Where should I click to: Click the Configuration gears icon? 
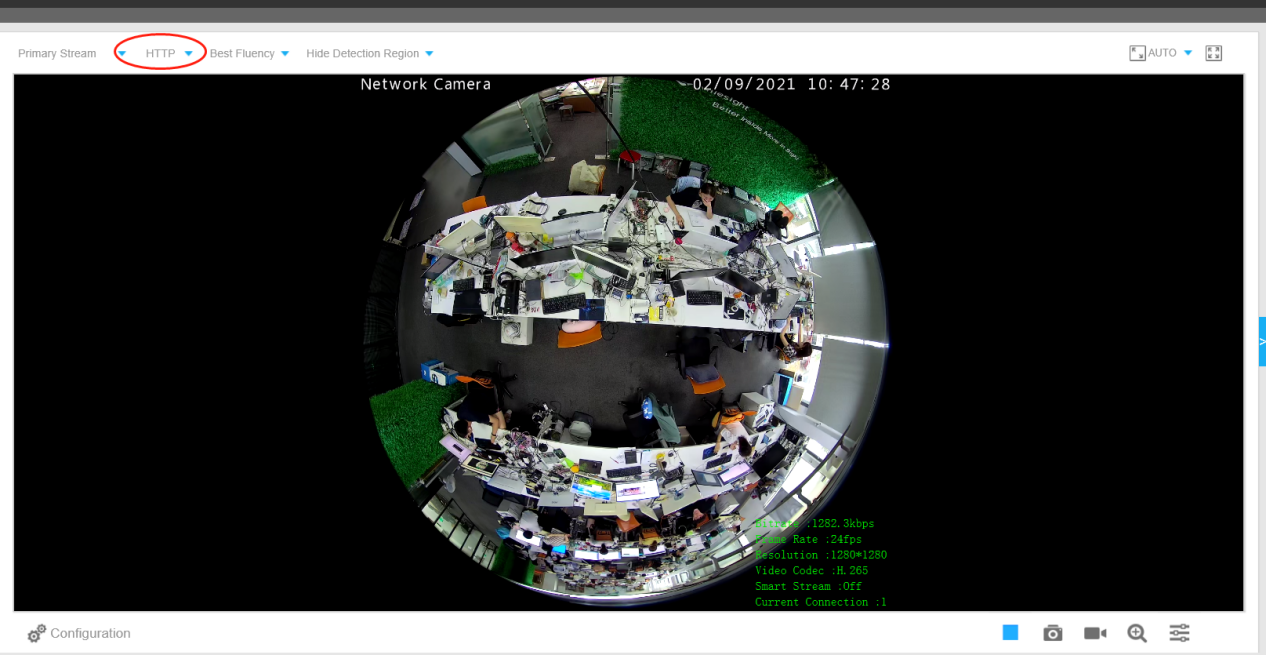pyautogui.click(x=37, y=634)
